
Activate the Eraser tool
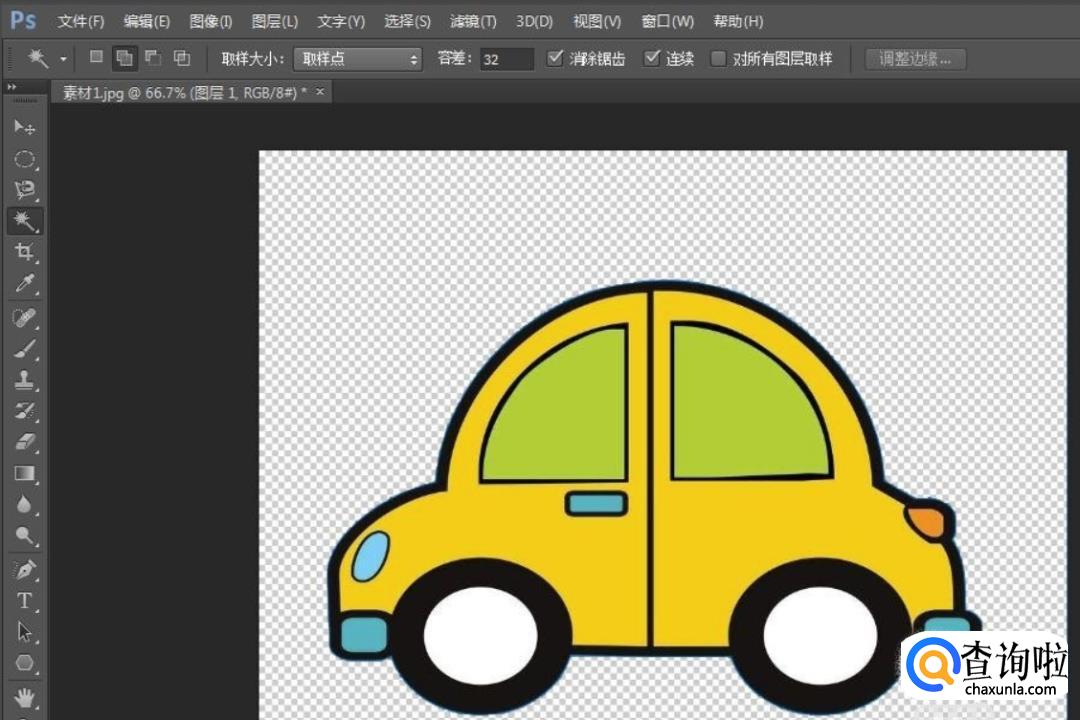(x=25, y=441)
